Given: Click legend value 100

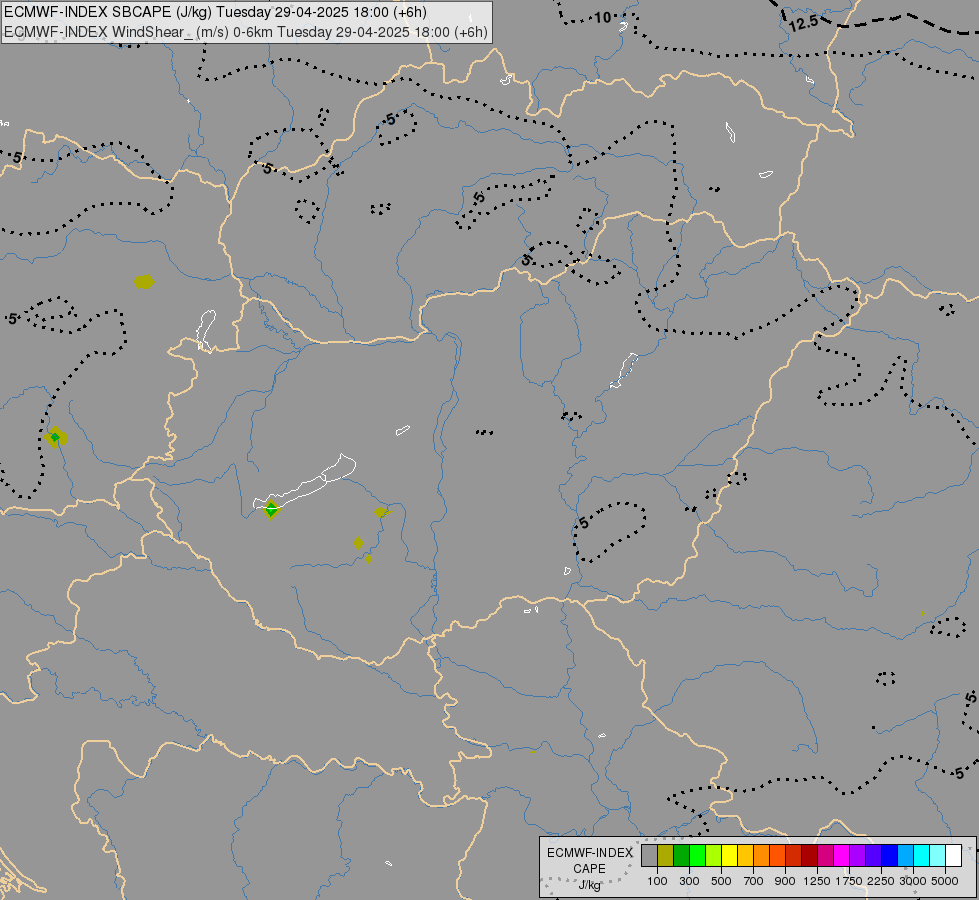Looking at the screenshot, I should coord(657,881).
